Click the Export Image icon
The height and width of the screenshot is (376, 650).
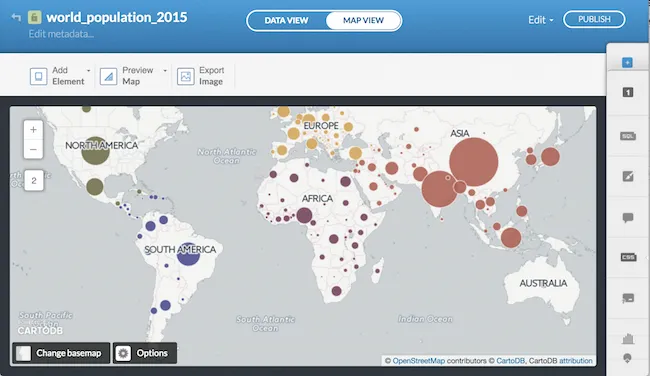(185, 76)
